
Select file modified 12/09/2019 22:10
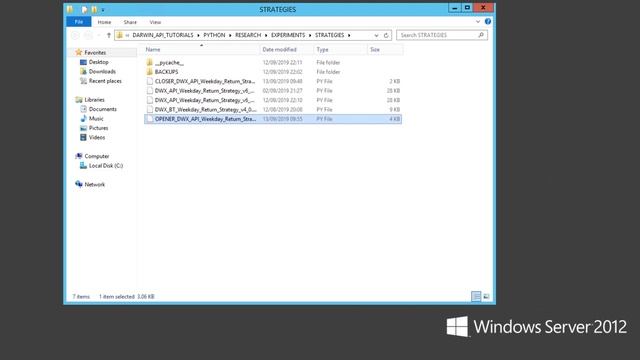point(273,100)
